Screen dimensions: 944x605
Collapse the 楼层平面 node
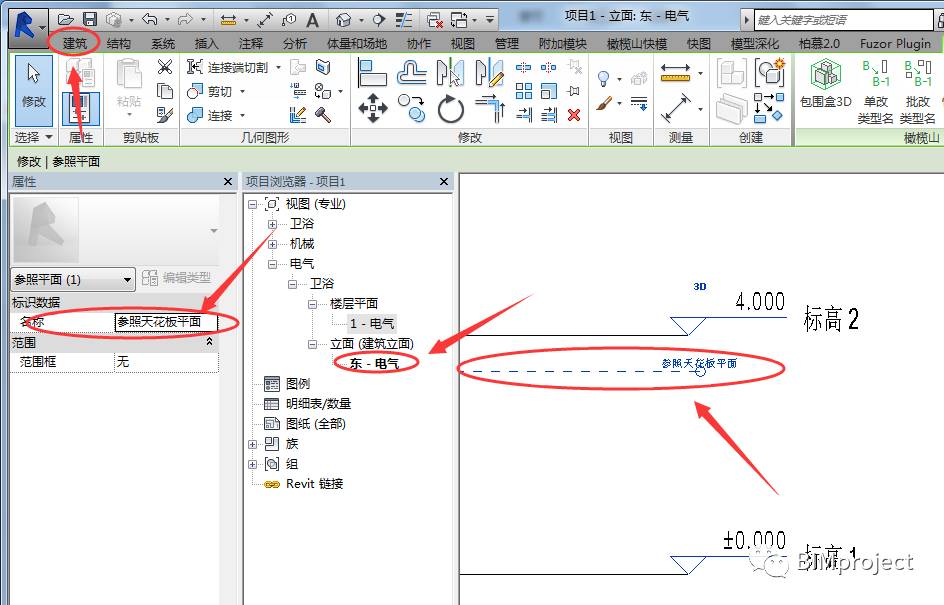click(312, 304)
